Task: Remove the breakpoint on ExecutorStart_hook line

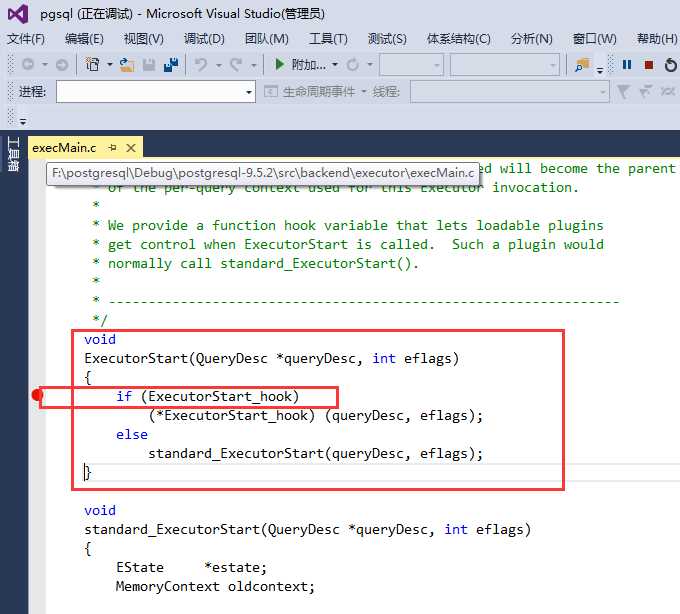Action: point(37,395)
